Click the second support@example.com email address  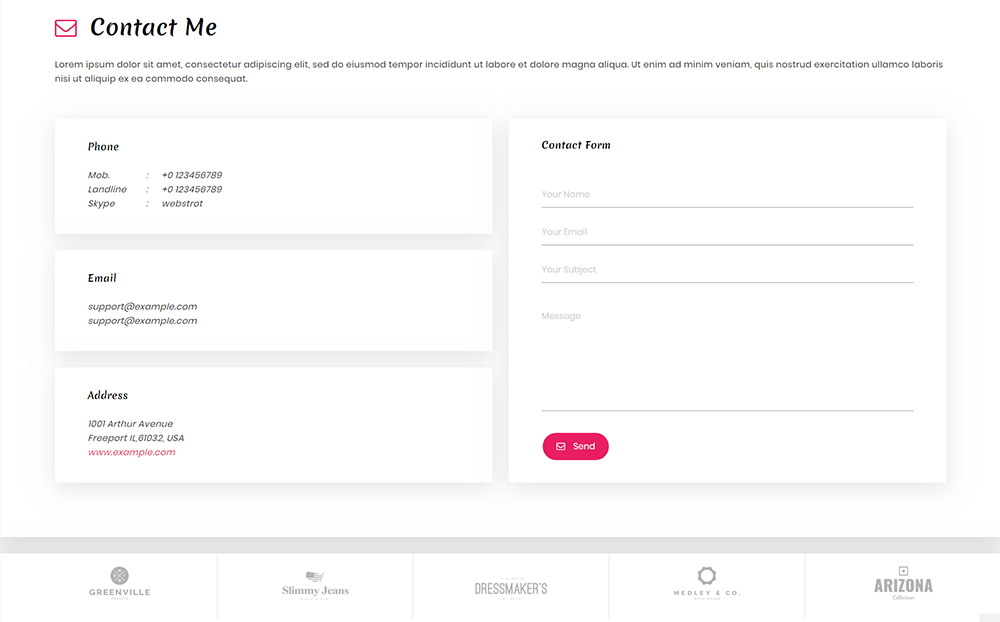(142, 321)
